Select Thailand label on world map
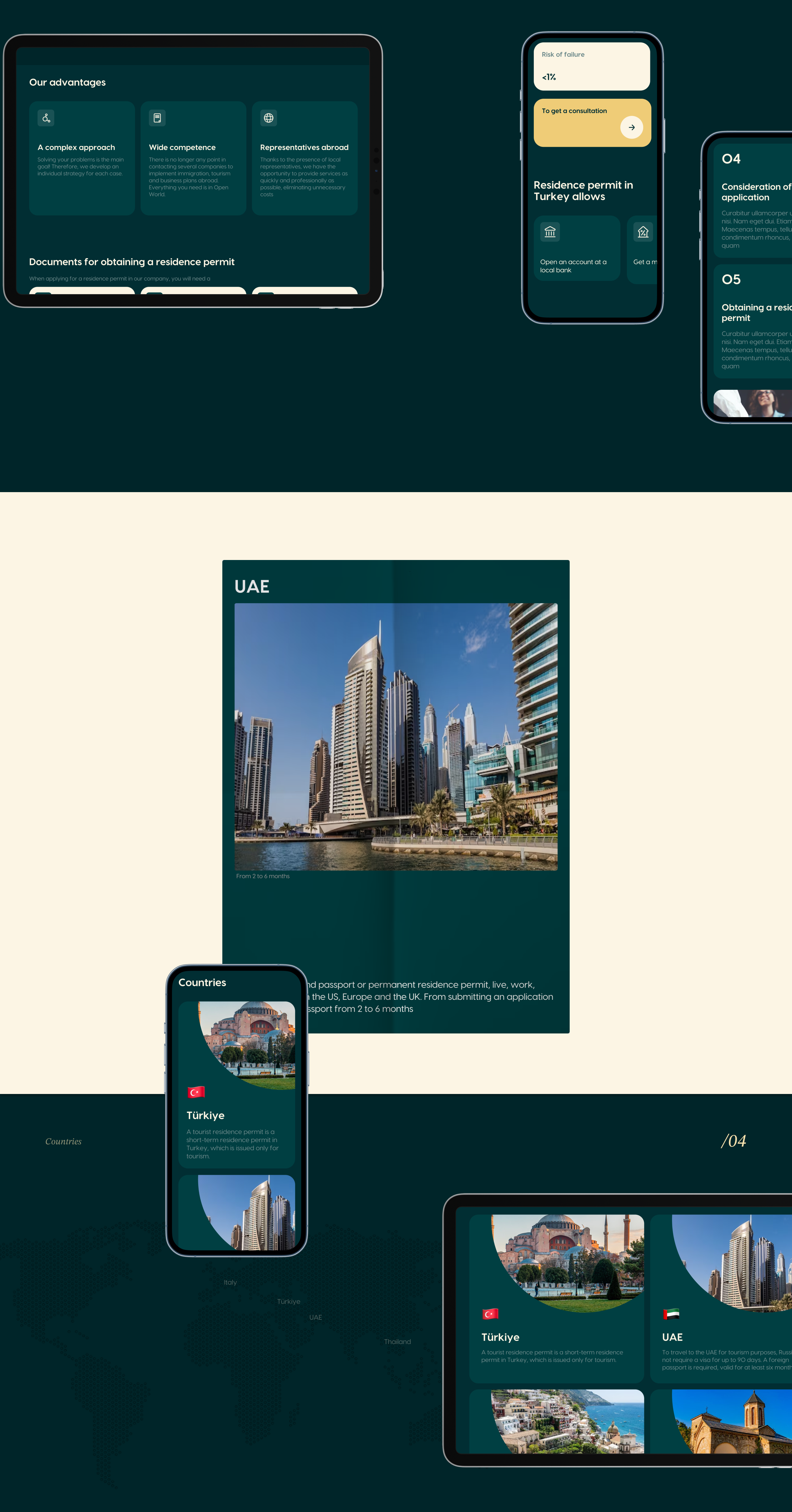 (397, 1342)
